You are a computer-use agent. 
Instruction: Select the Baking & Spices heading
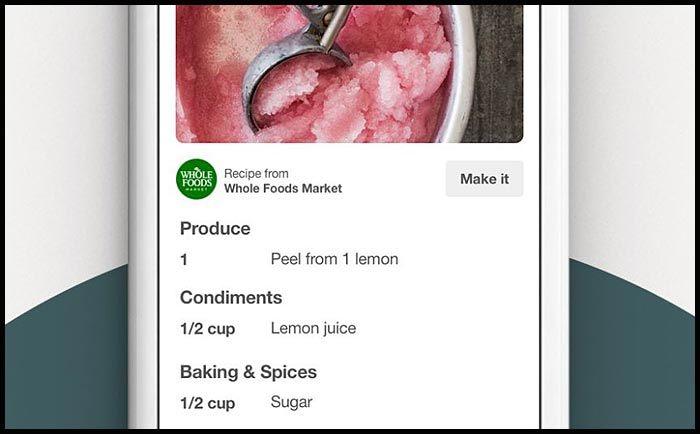[x=248, y=372]
